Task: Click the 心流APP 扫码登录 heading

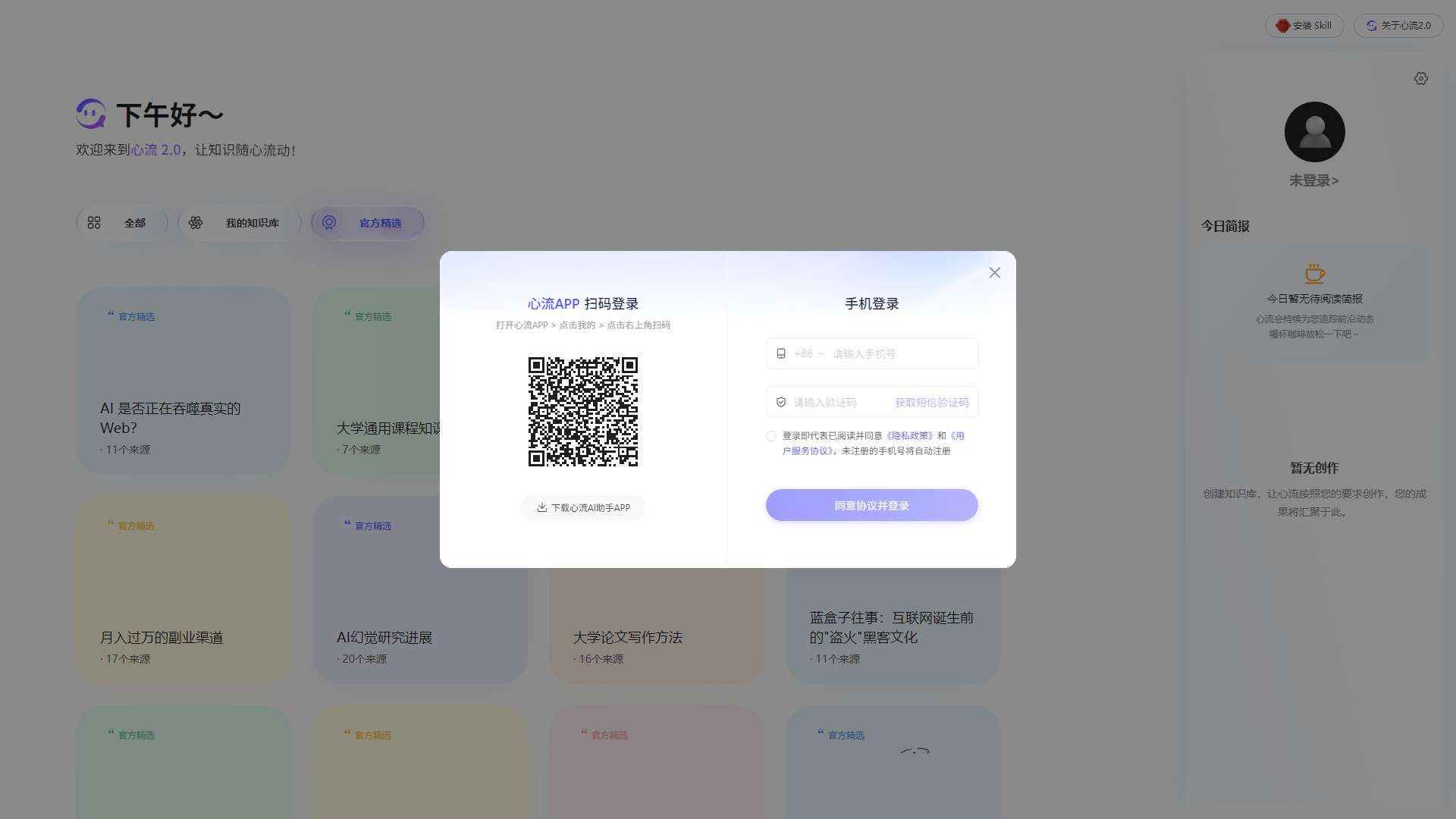Action: click(583, 303)
